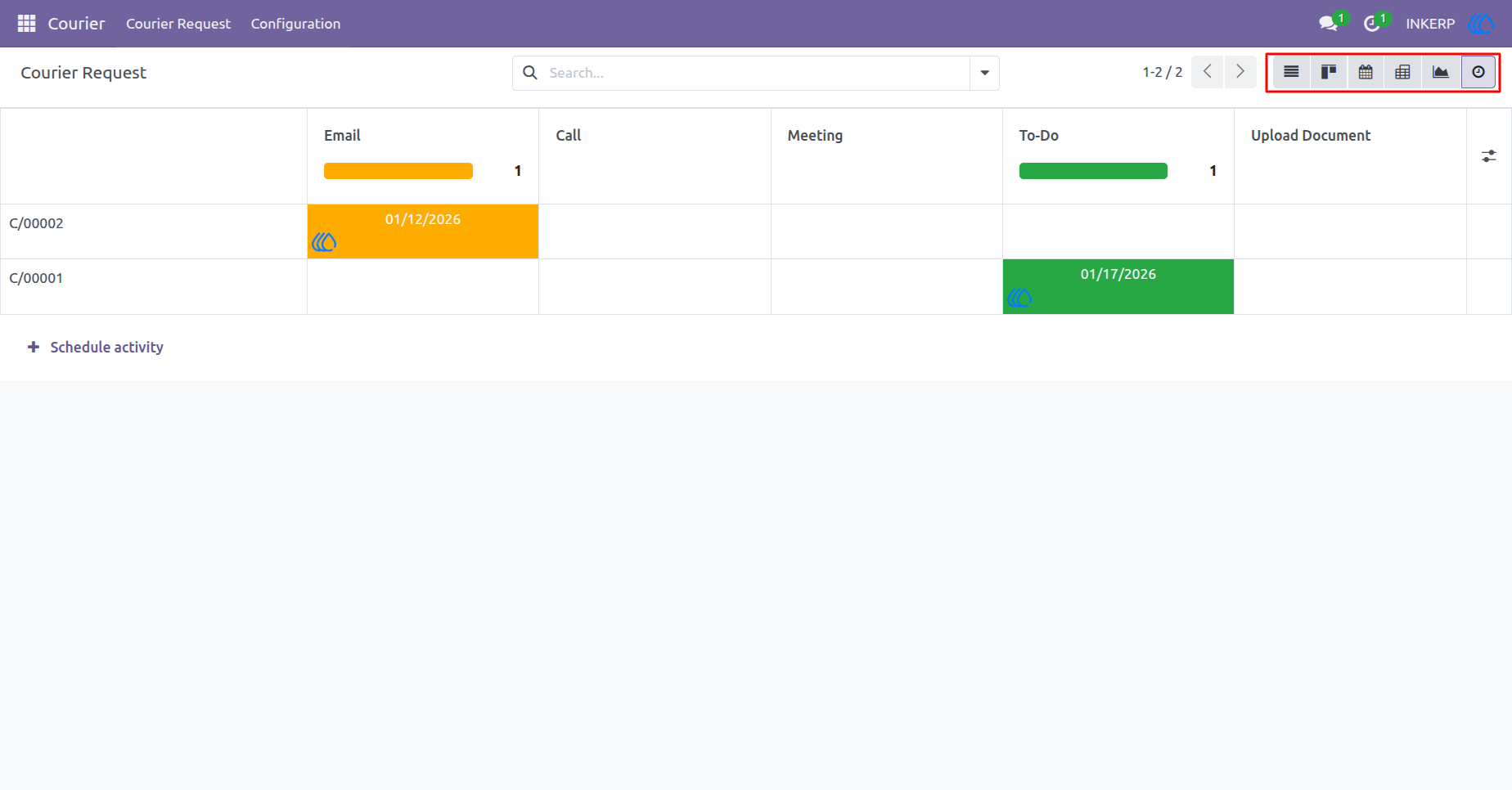Viewport: 1512px width, 790px height.
Task: Open the activities clock notification icon
Action: [1372, 24]
